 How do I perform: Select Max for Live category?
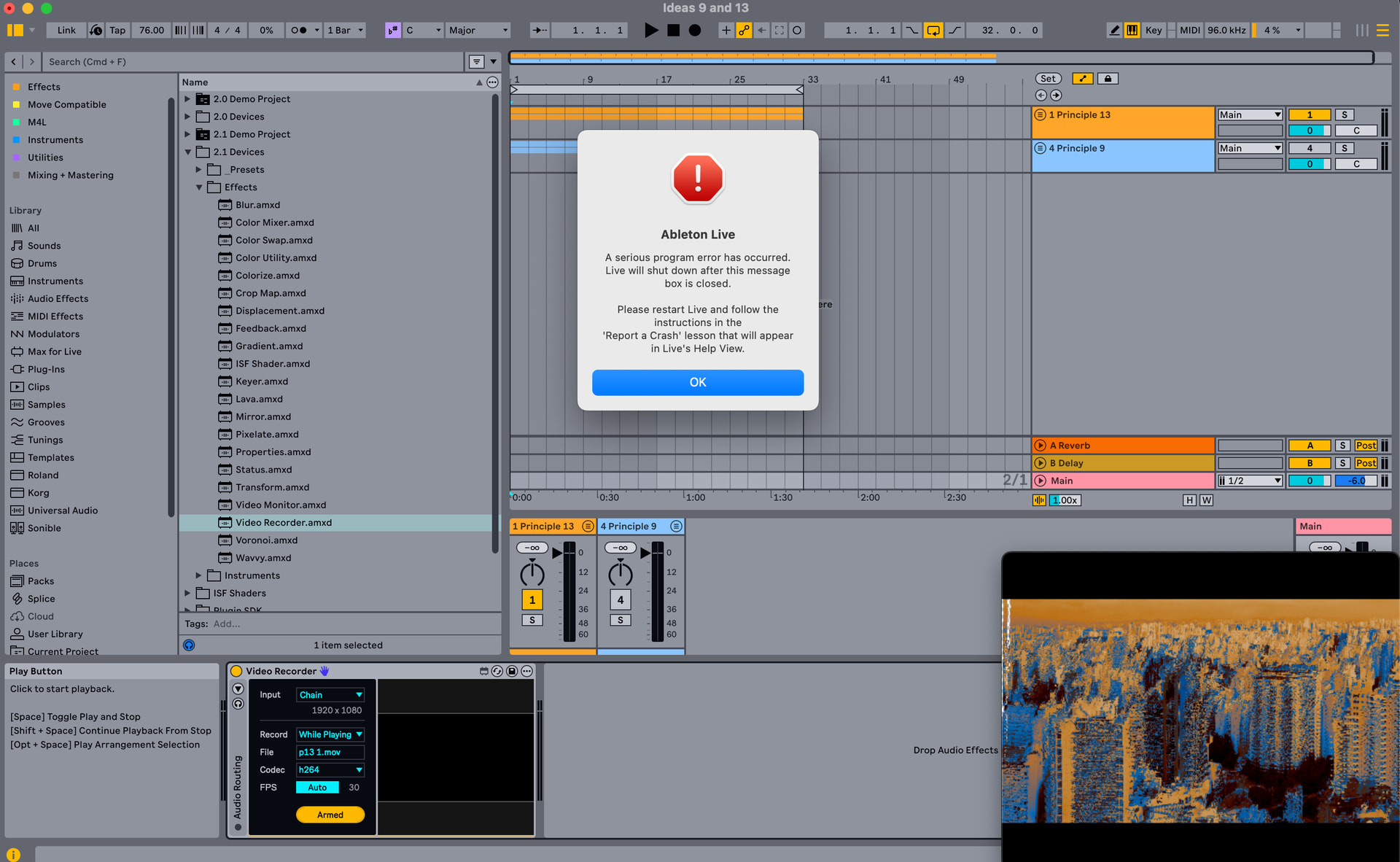coord(54,352)
